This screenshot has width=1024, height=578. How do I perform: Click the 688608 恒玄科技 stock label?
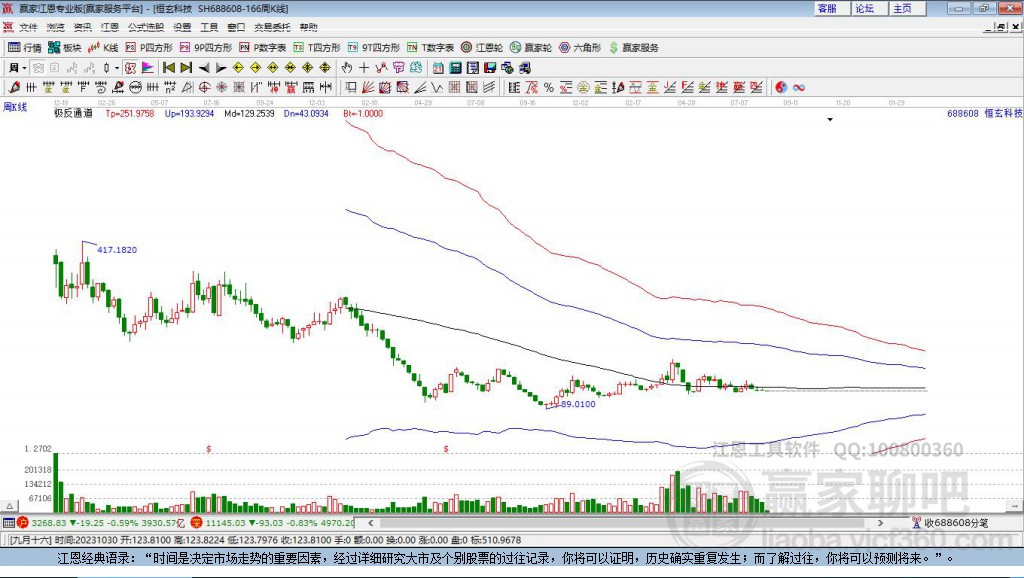985,114
